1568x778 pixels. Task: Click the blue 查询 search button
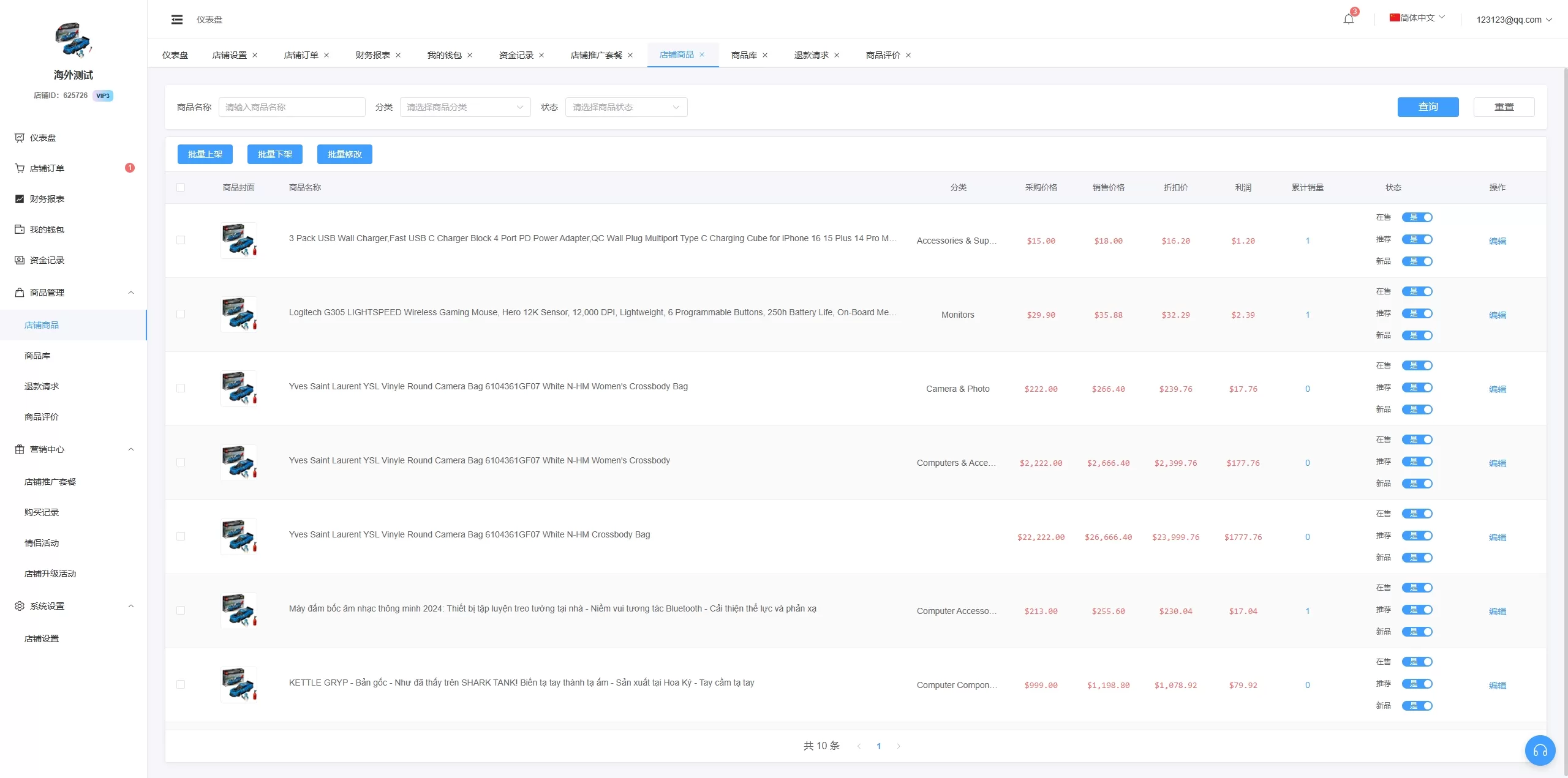pos(1428,107)
